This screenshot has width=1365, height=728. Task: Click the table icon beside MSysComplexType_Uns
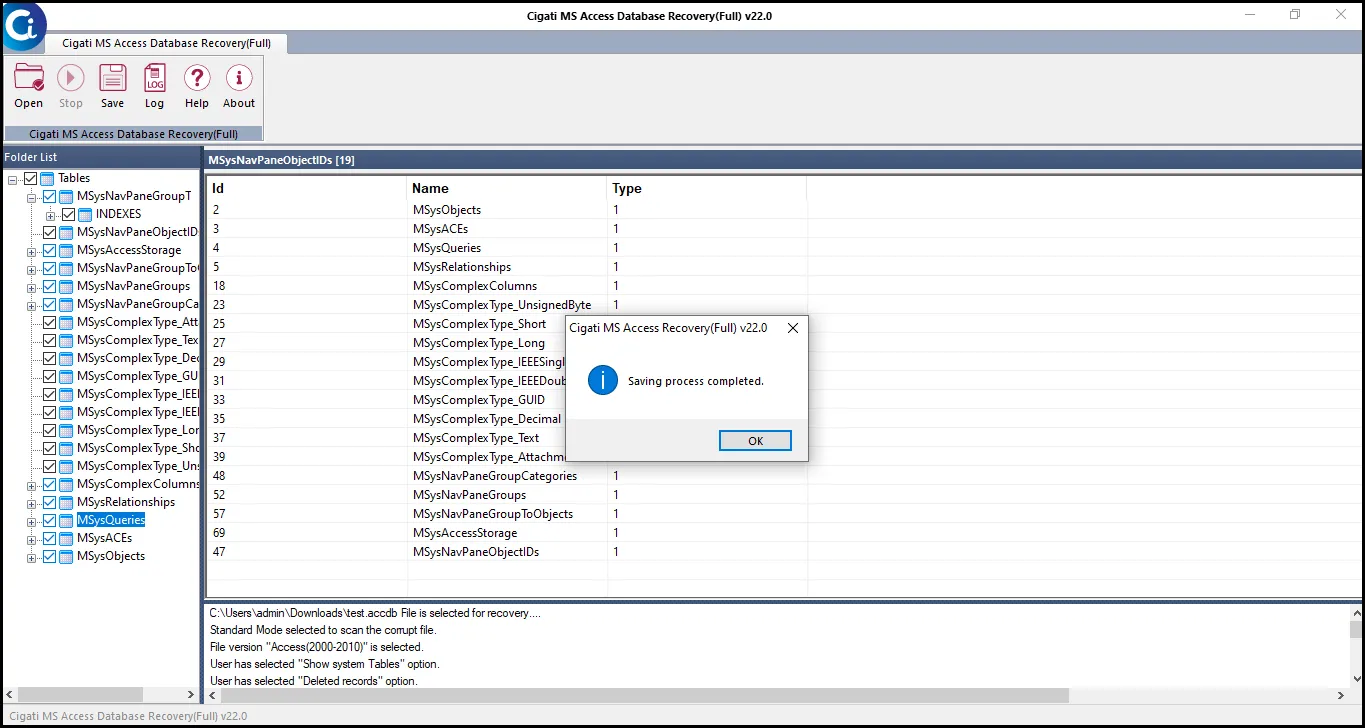pyautogui.click(x=66, y=466)
